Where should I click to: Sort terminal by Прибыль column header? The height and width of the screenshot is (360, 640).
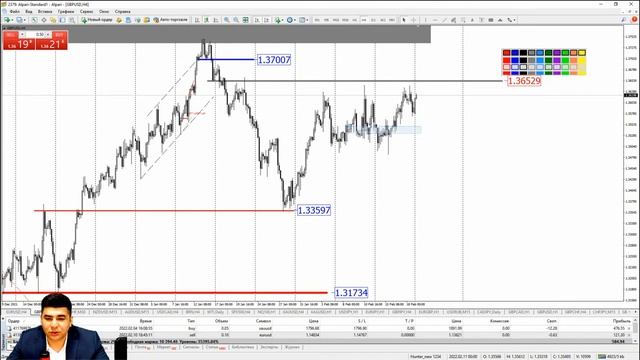tap(621, 321)
